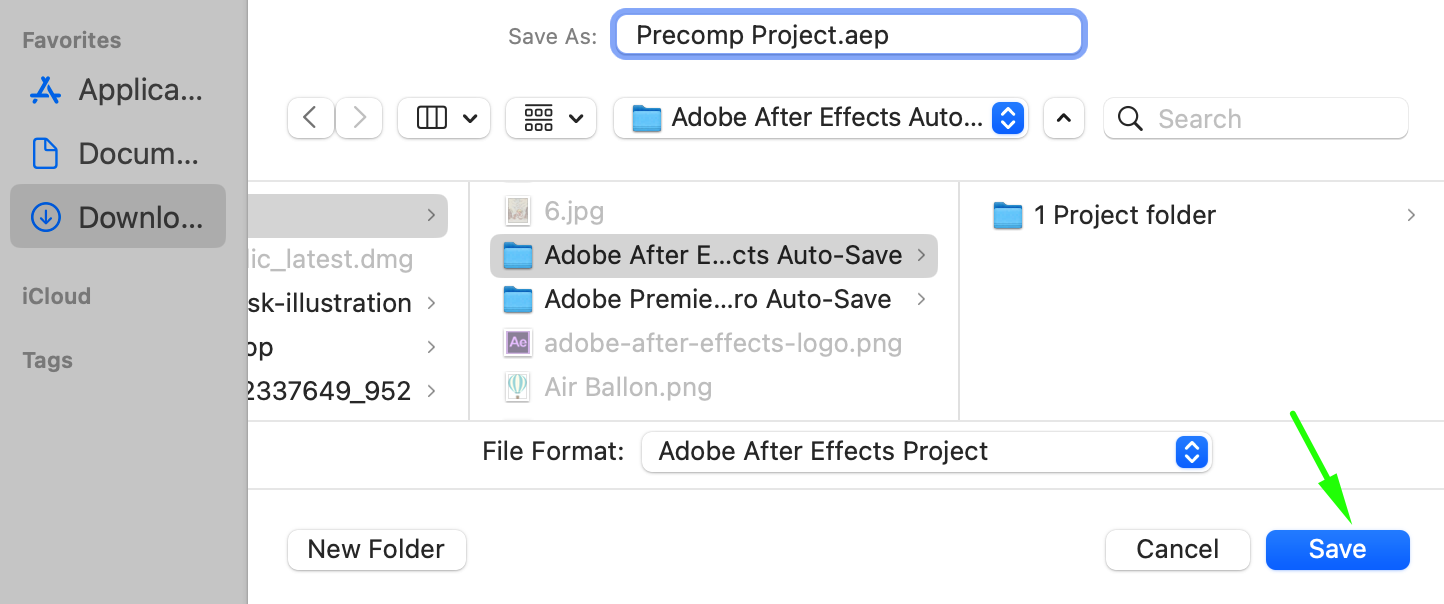The height and width of the screenshot is (604, 1444).
Task: Click the New Folder button
Action: click(x=376, y=549)
